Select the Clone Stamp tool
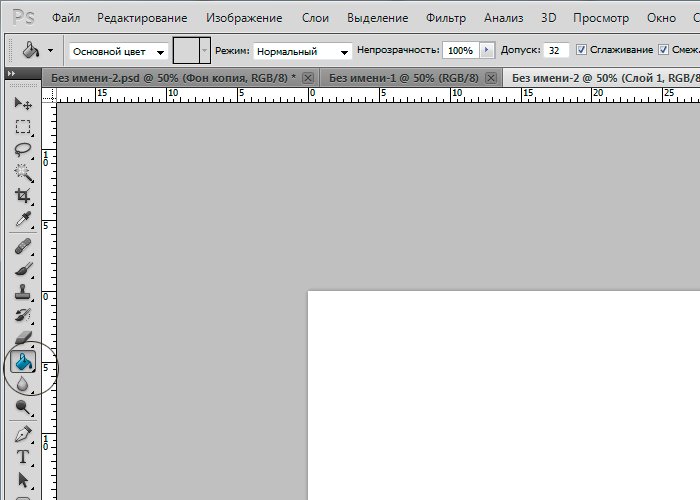Image resolution: width=700 pixels, height=500 pixels. point(22,293)
